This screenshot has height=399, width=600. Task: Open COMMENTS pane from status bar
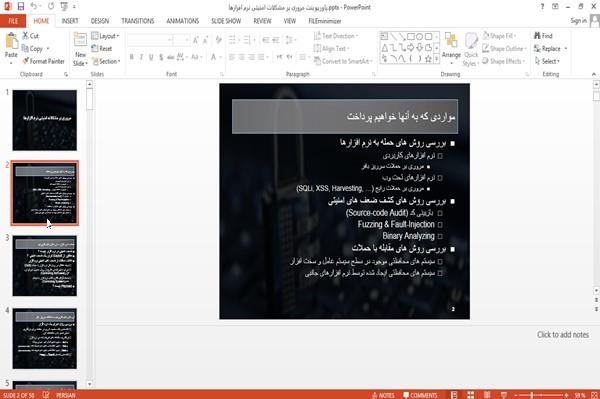(x=420, y=395)
